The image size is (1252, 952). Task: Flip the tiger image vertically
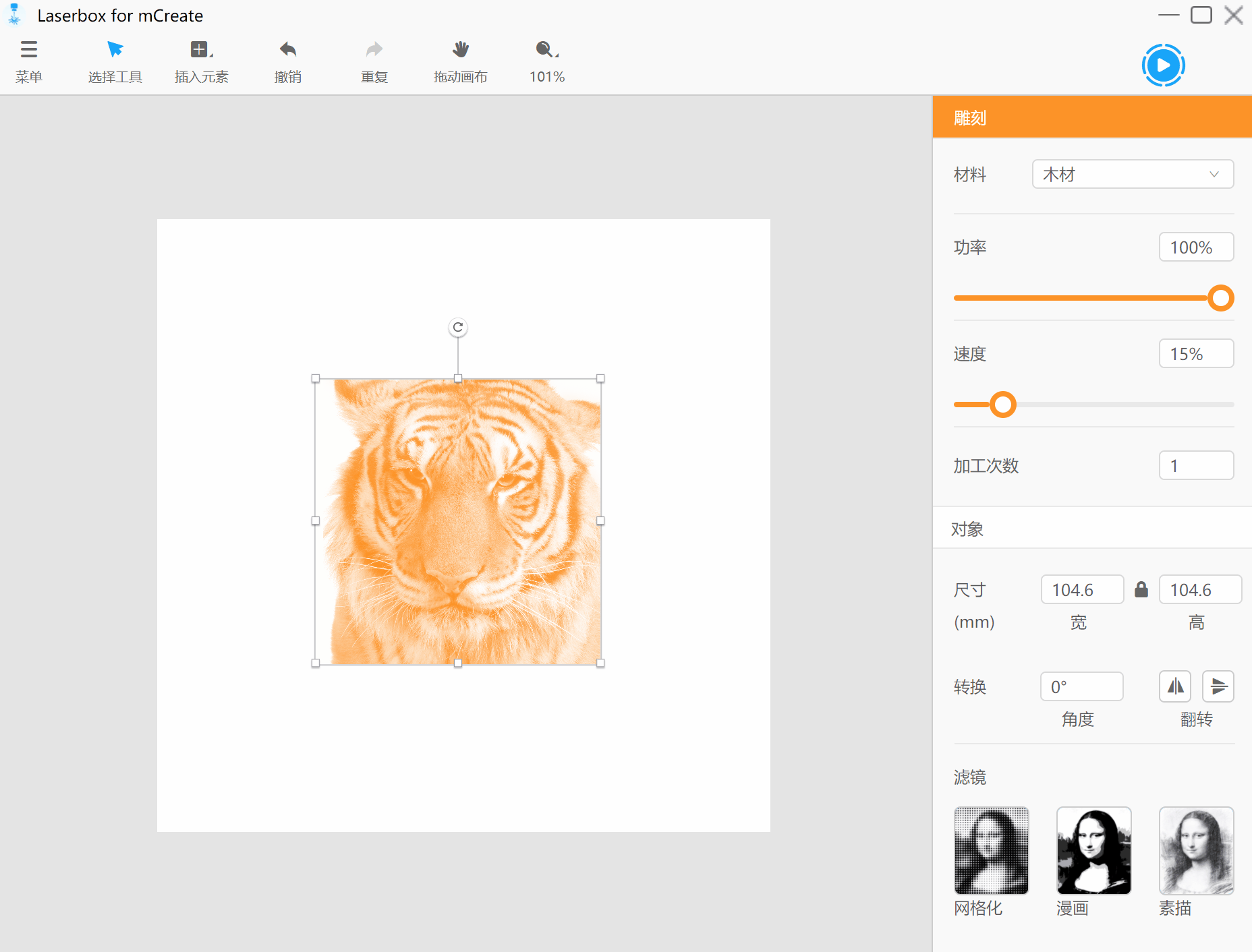[1218, 686]
